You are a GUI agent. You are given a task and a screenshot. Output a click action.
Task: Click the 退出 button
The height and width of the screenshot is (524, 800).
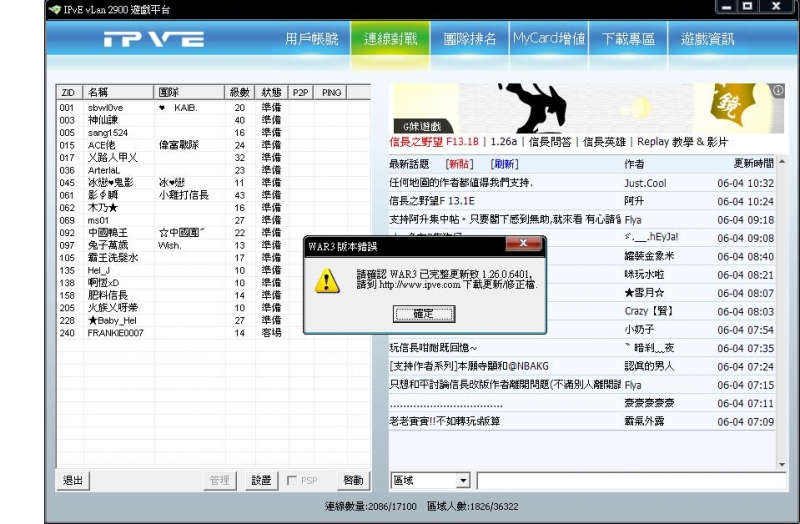[73, 481]
